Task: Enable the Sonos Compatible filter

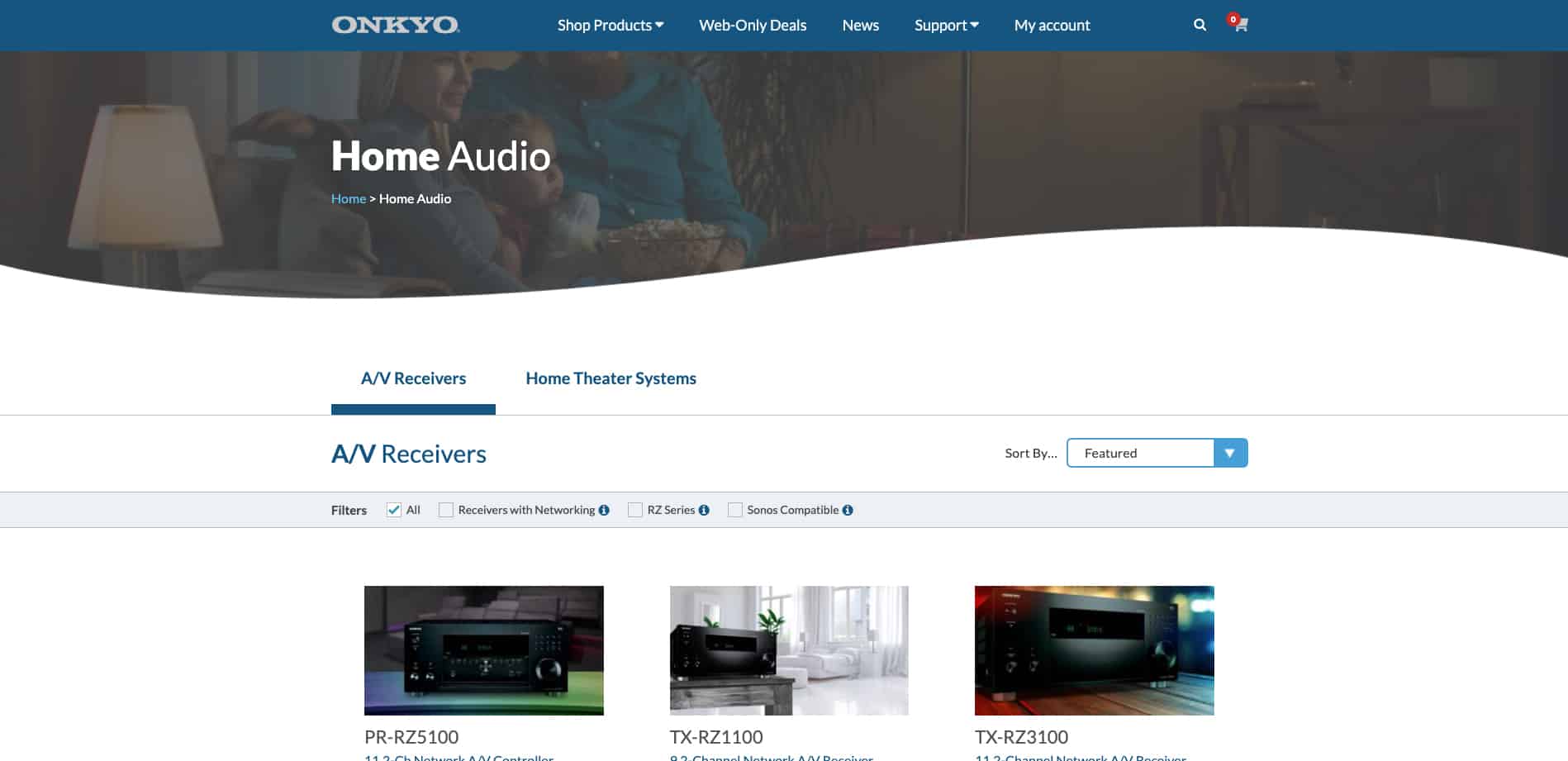Action: pos(735,510)
